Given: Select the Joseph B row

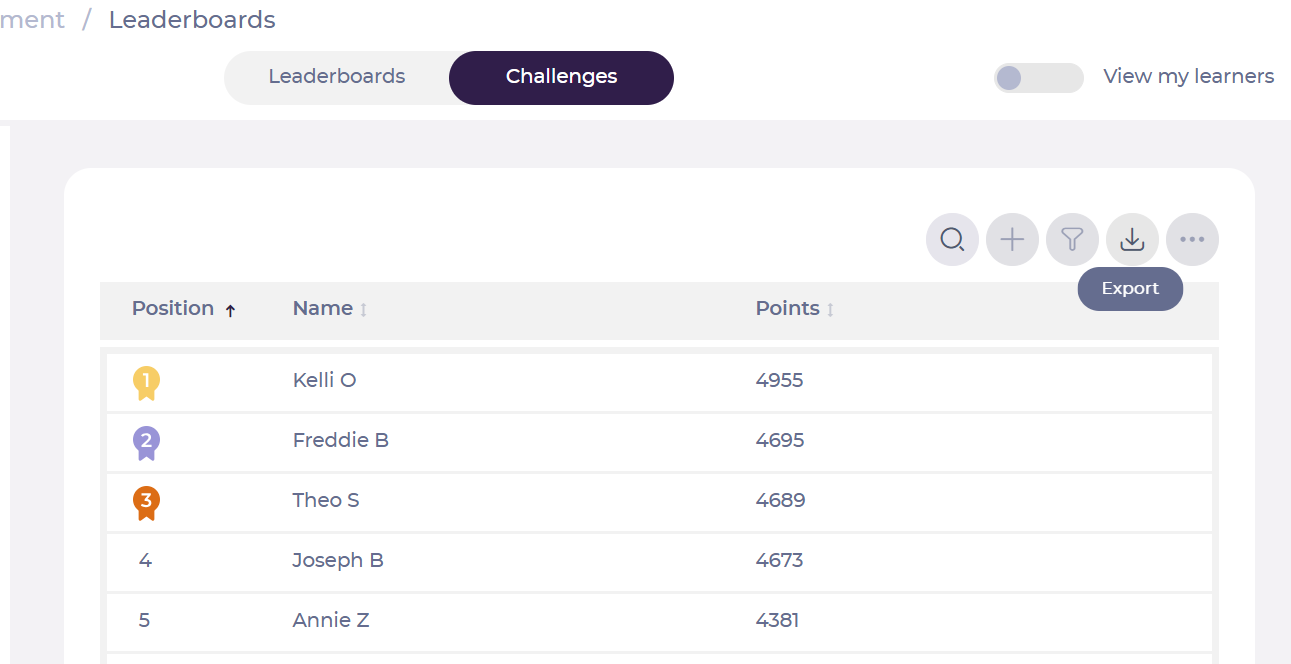Looking at the screenshot, I should (659, 561).
